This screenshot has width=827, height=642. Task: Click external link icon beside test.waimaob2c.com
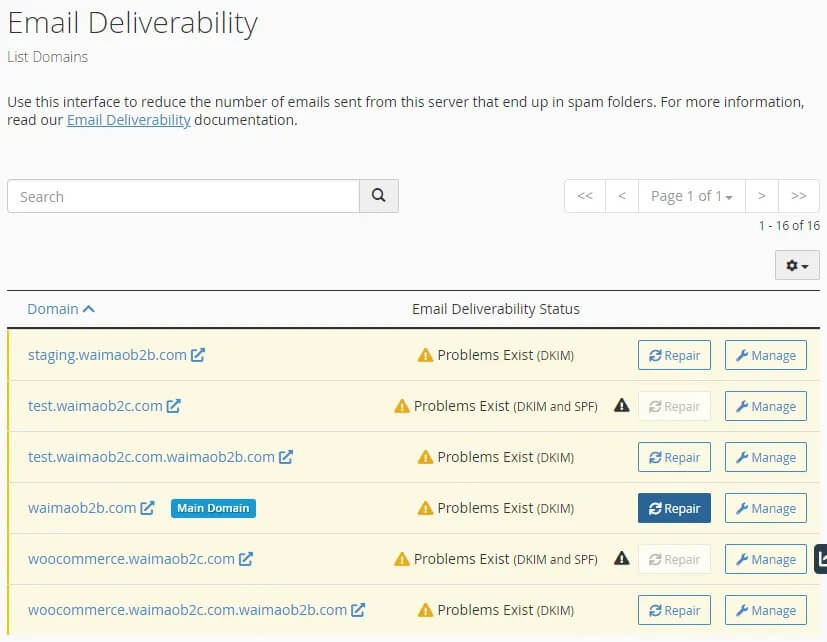click(175, 405)
